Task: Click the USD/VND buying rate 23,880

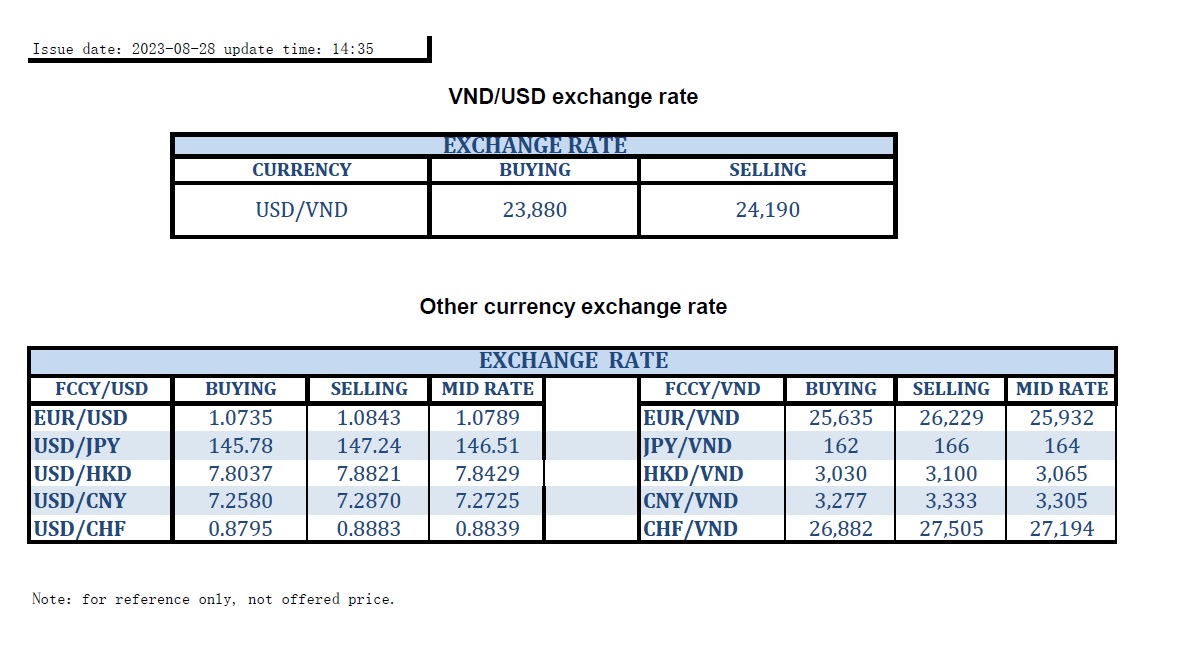Action: pyautogui.click(x=534, y=210)
